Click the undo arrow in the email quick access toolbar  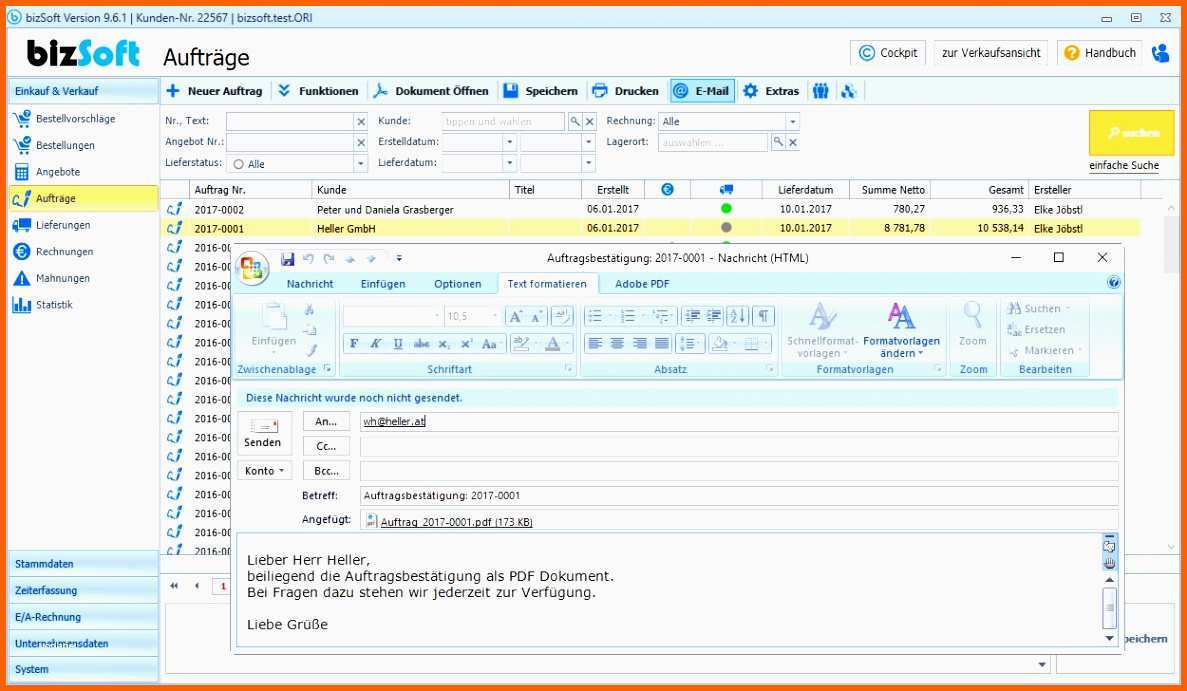tap(308, 259)
